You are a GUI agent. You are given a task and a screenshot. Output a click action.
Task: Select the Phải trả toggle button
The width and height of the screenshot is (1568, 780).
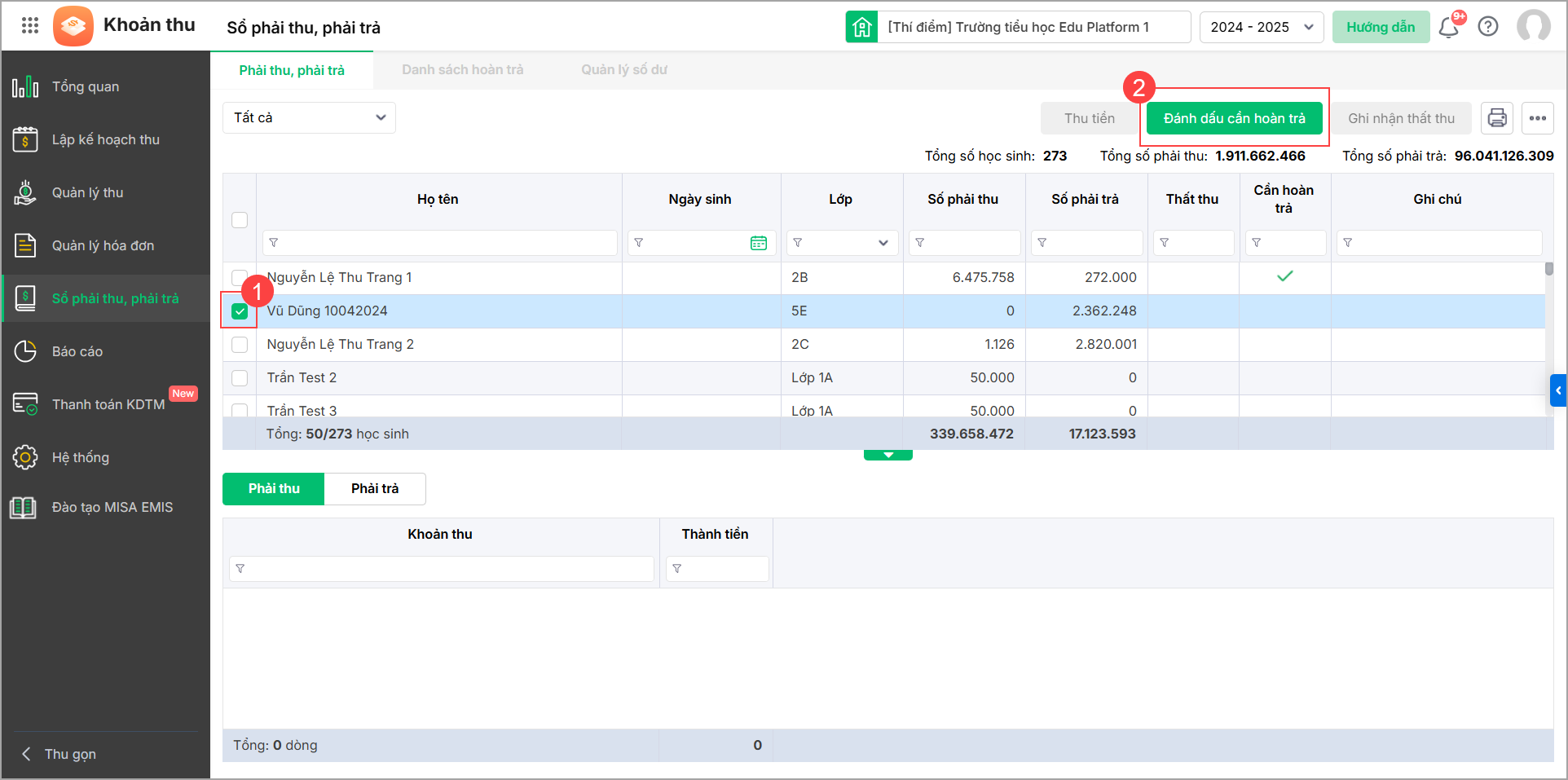pos(375,488)
